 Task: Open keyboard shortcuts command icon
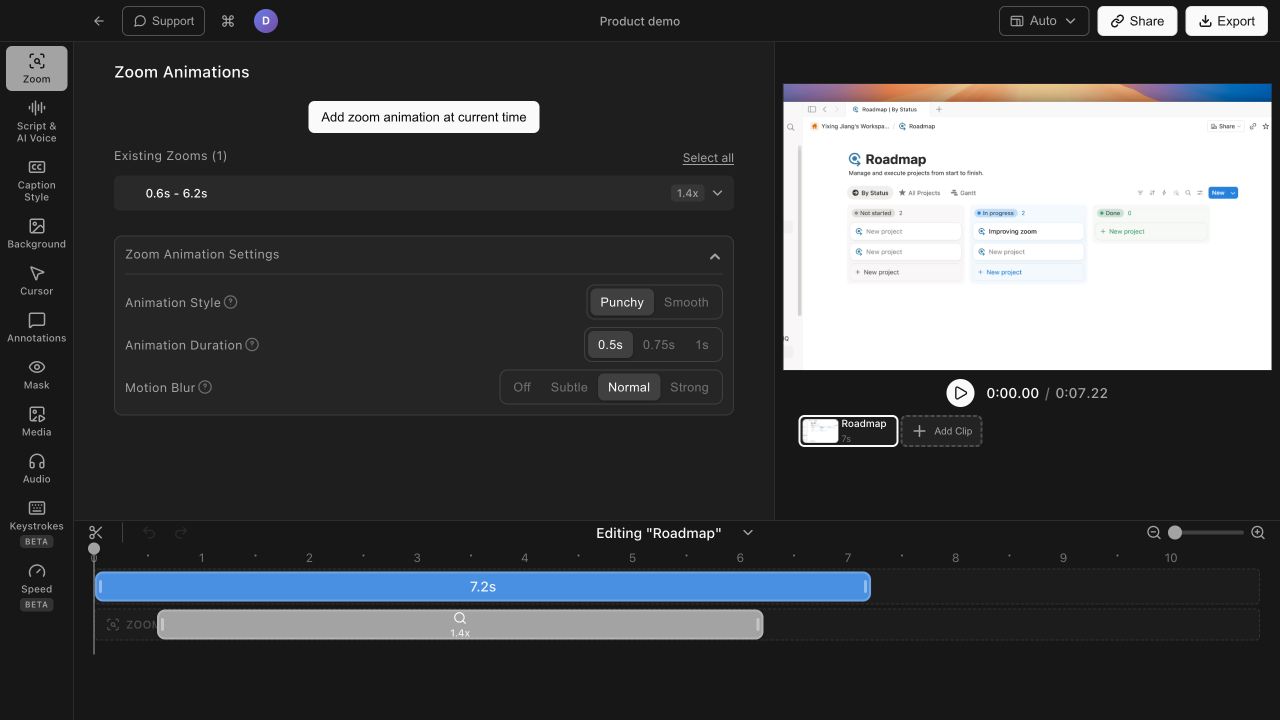(228, 21)
